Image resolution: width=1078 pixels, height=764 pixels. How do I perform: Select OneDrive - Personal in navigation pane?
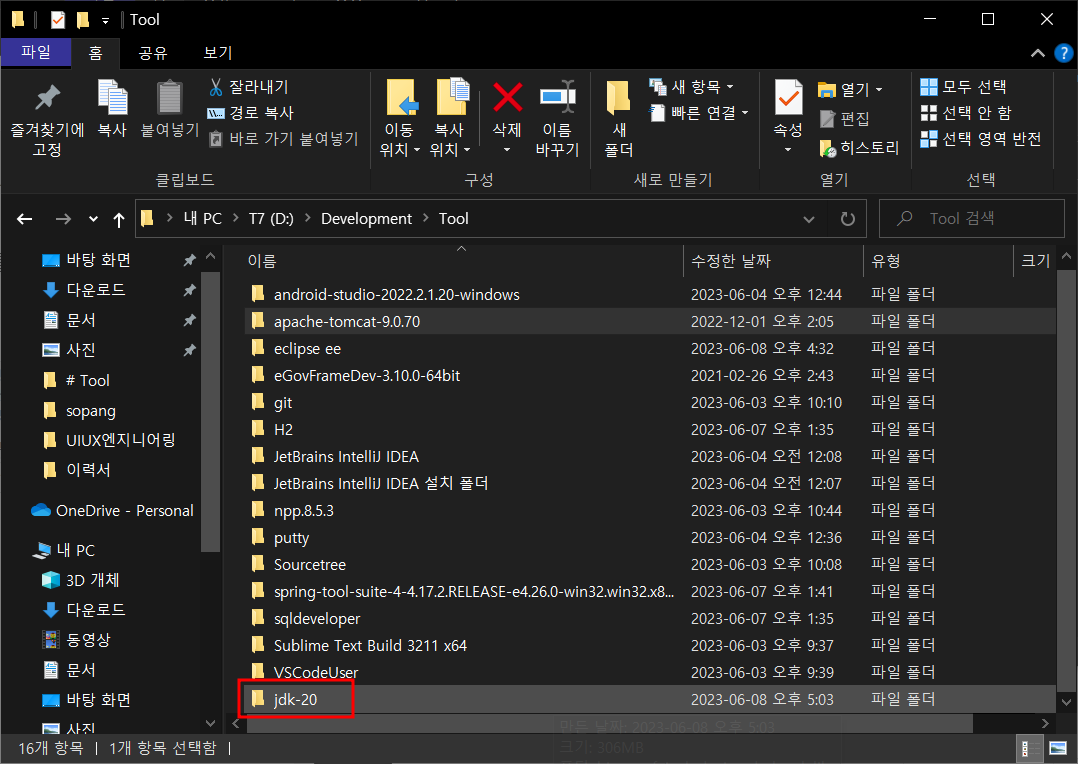point(113,510)
